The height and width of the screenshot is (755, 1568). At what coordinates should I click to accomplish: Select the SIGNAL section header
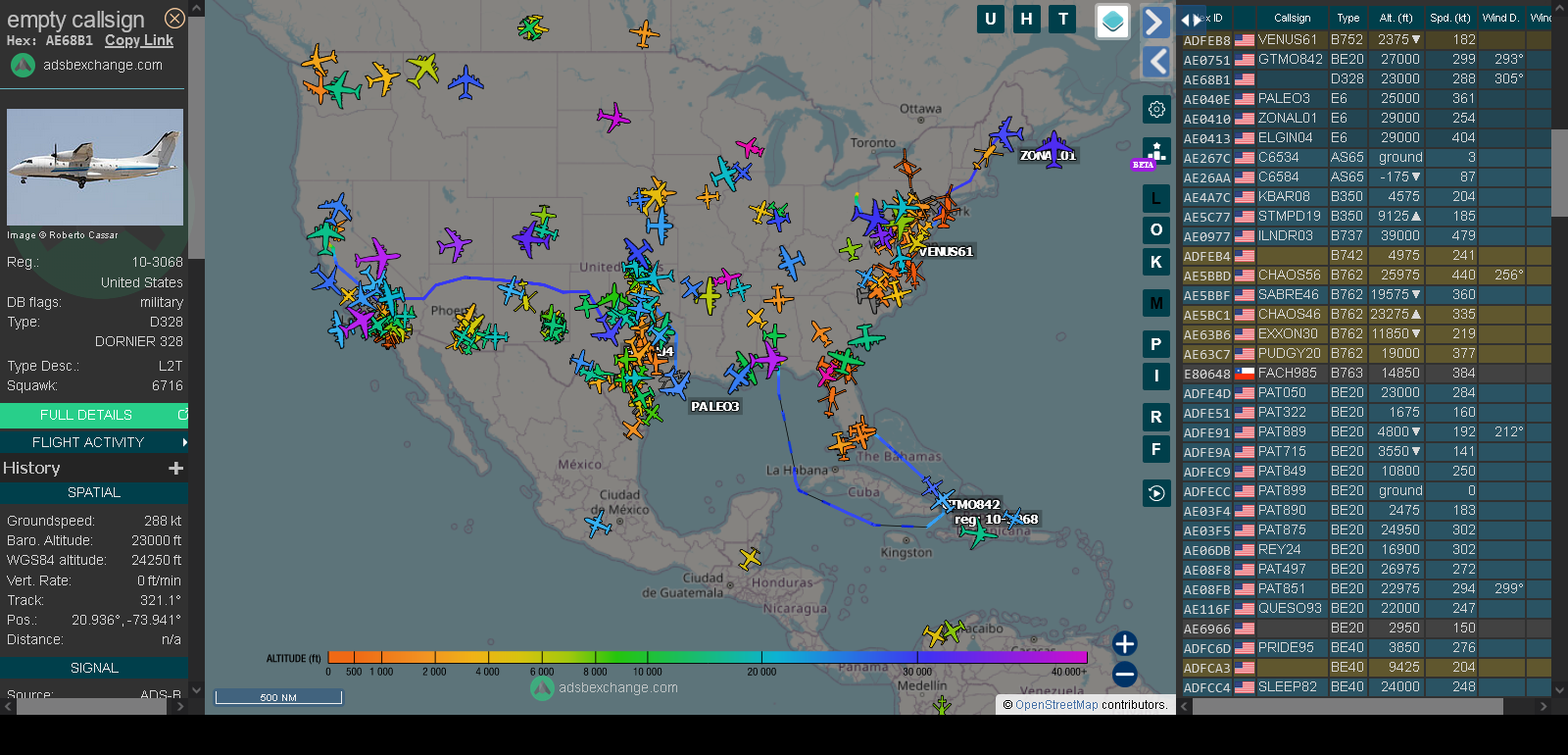[94, 668]
